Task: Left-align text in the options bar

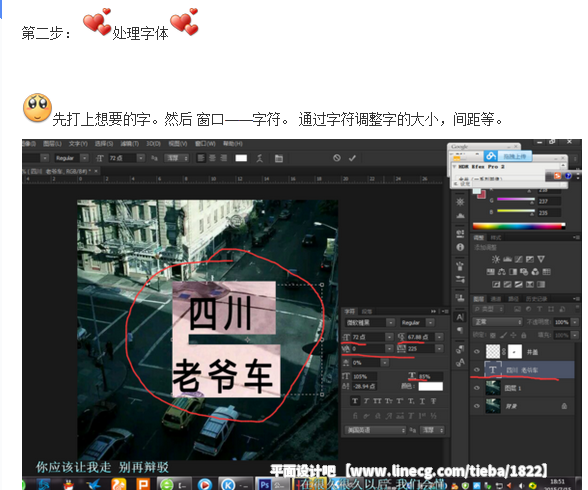Action: (201, 158)
